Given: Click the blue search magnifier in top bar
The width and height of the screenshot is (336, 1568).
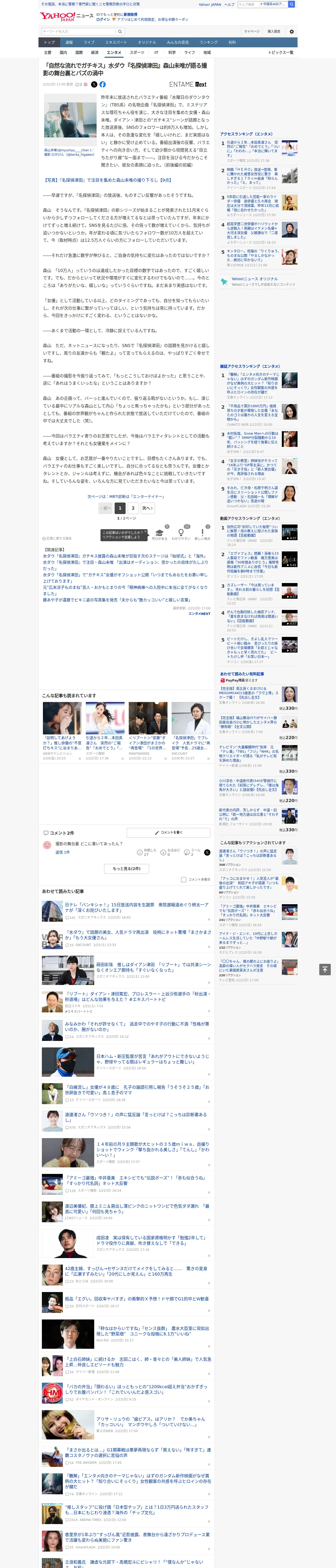Looking at the screenshot, I should tap(291, 4).
